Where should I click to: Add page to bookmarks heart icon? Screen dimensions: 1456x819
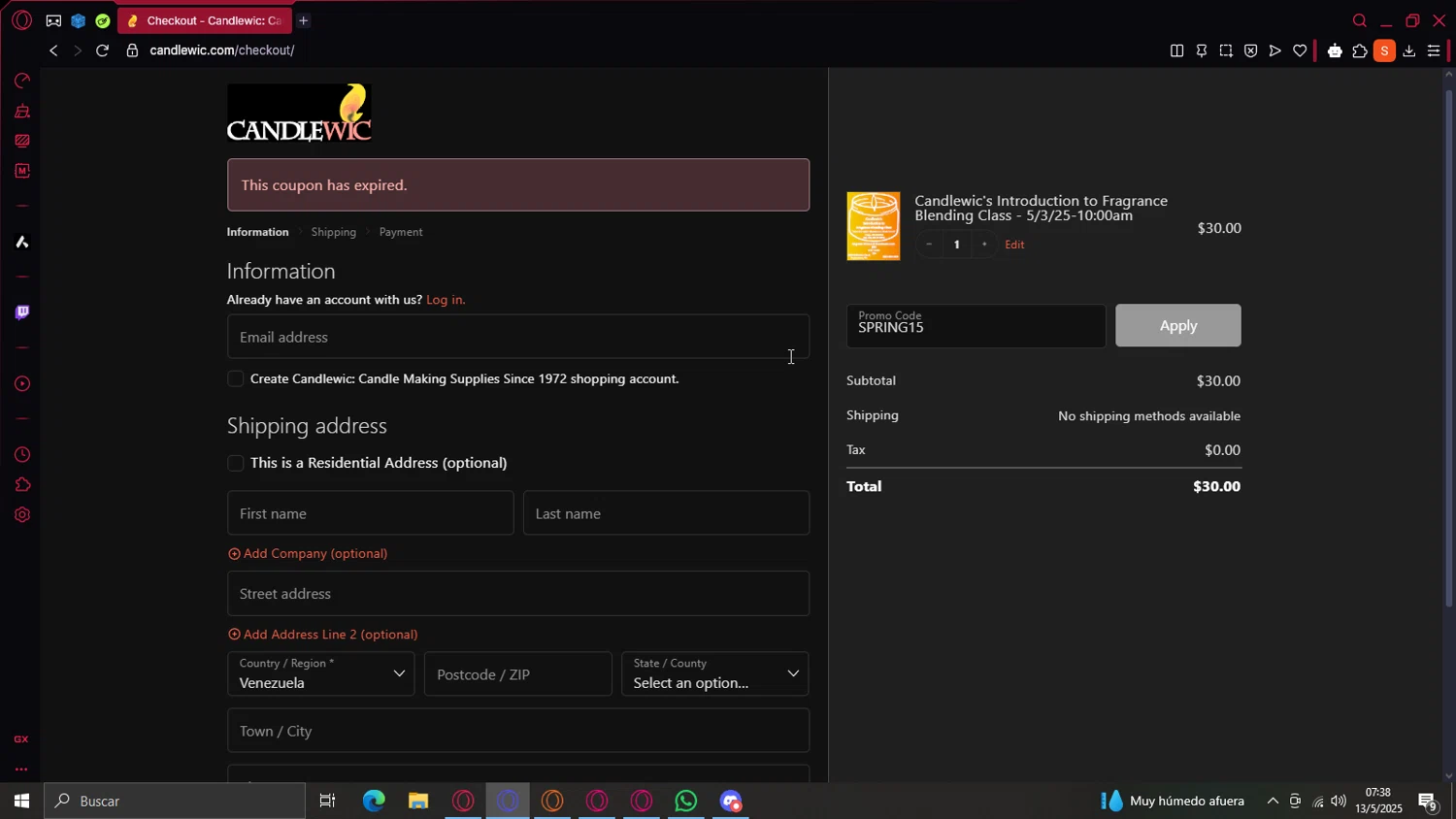click(x=1300, y=50)
